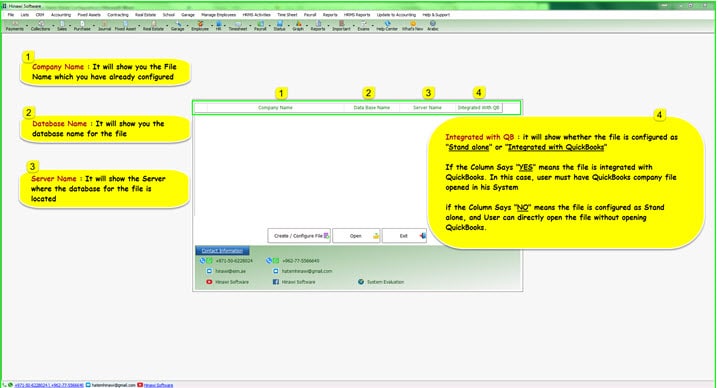The height and width of the screenshot is (388, 718).
Task: Open the HRMS Reports menu
Action: tap(357, 15)
